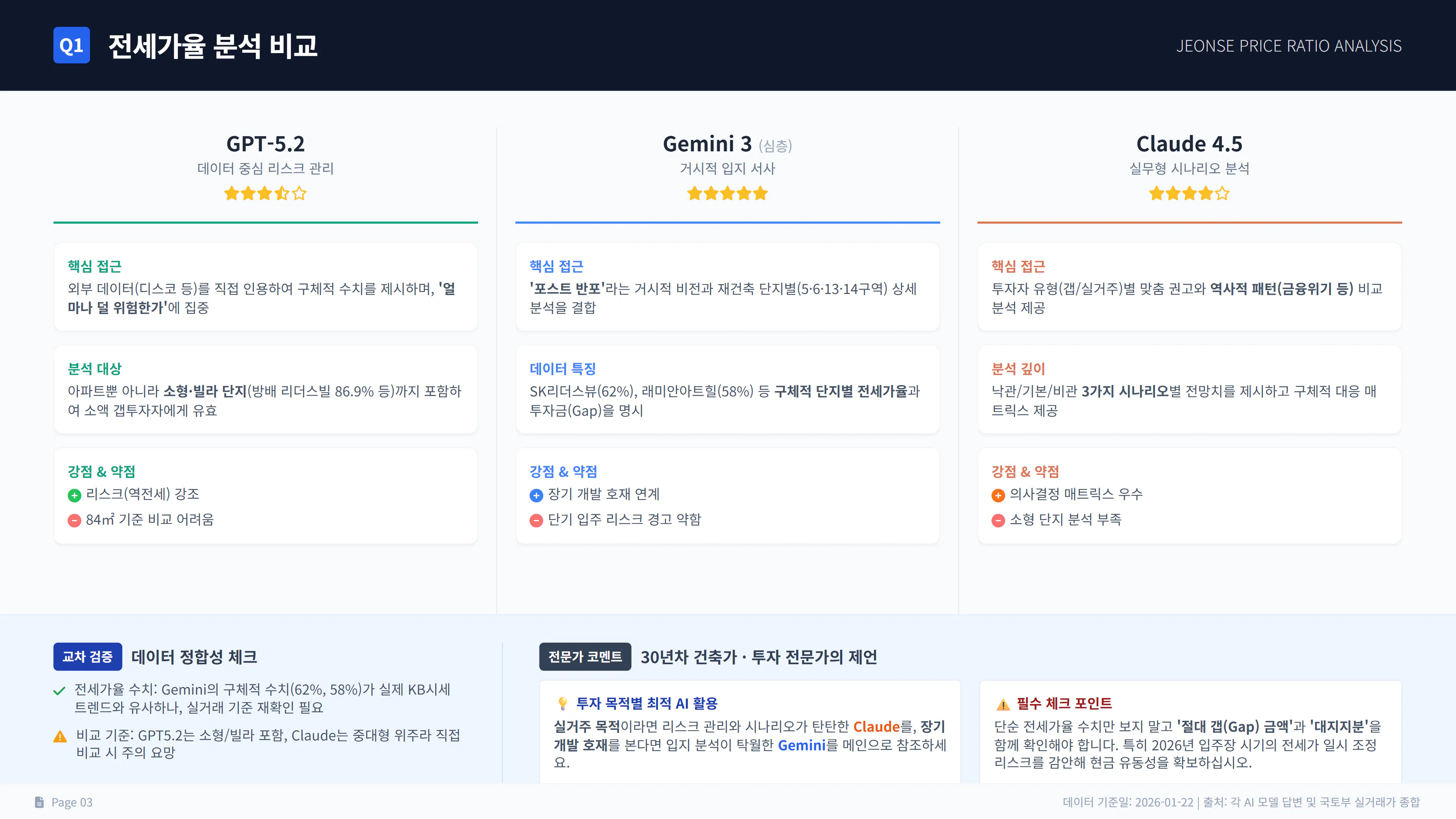The height and width of the screenshot is (819, 1456).
Task: Click the 전문가 코멘트 badge
Action: coord(585,657)
